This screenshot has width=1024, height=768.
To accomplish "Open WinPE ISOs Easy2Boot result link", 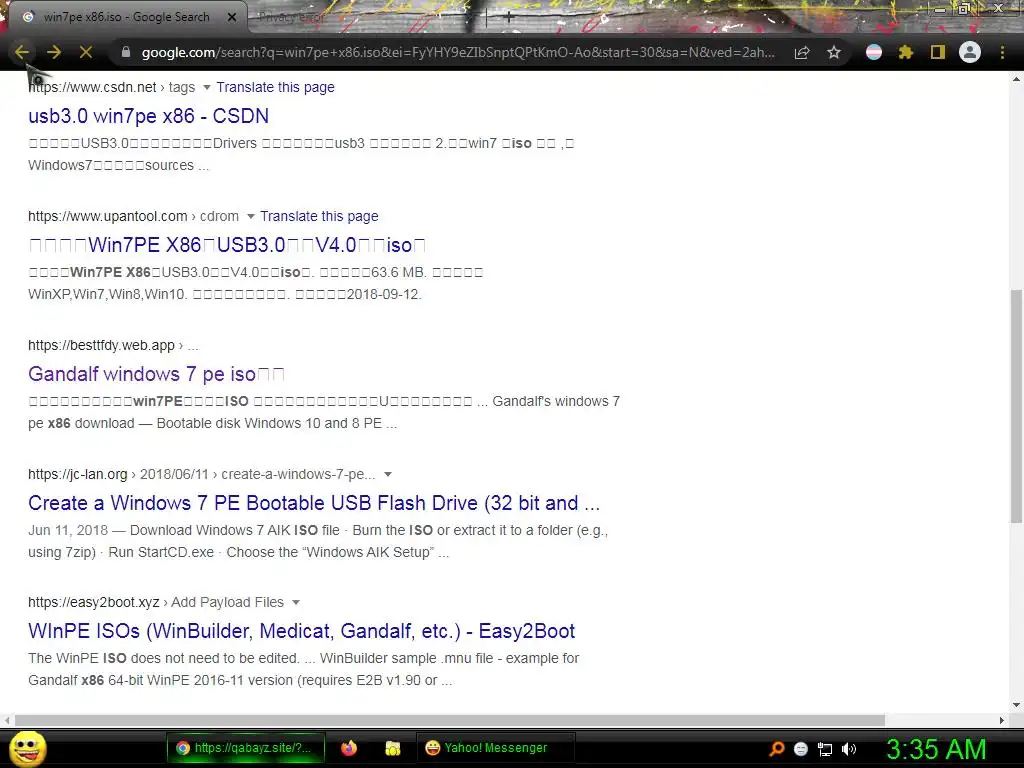I will pyautogui.click(x=302, y=631).
